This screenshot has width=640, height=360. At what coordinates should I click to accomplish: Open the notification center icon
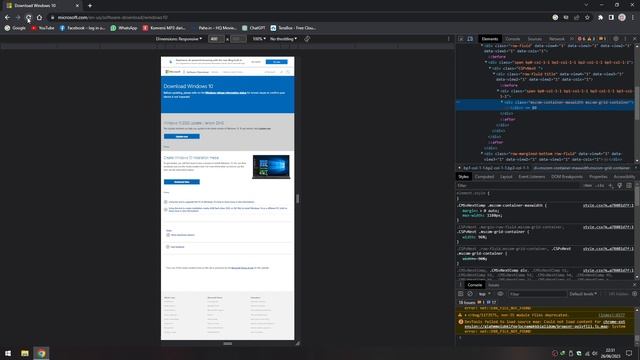[629, 353]
